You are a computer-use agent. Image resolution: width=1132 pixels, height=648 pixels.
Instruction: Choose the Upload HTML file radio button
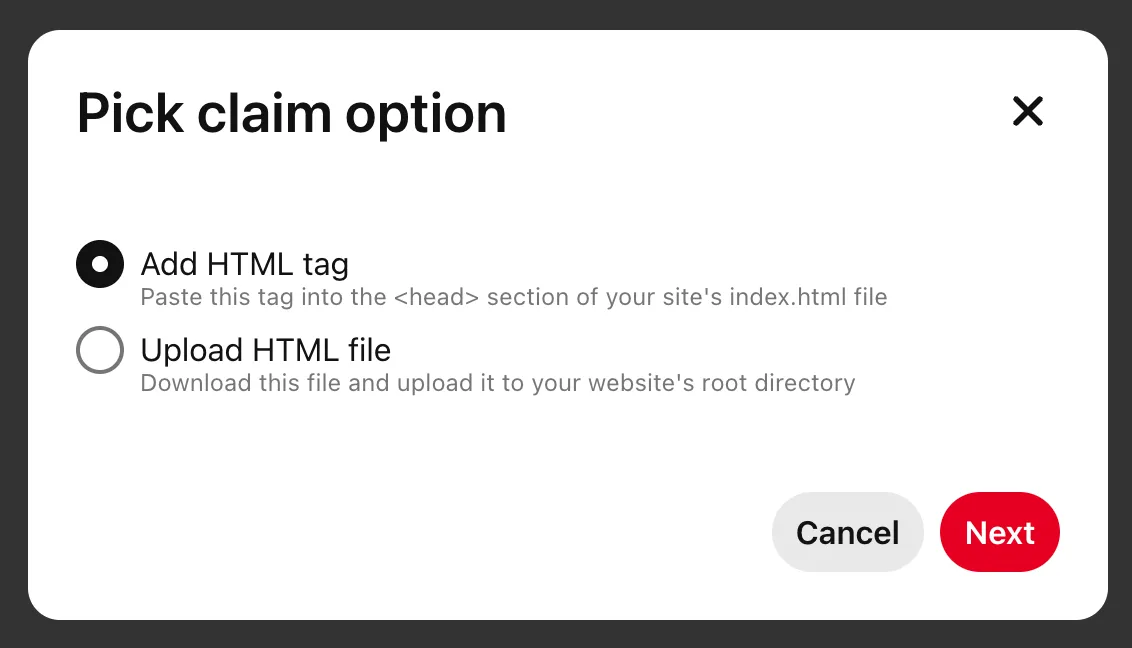point(100,350)
